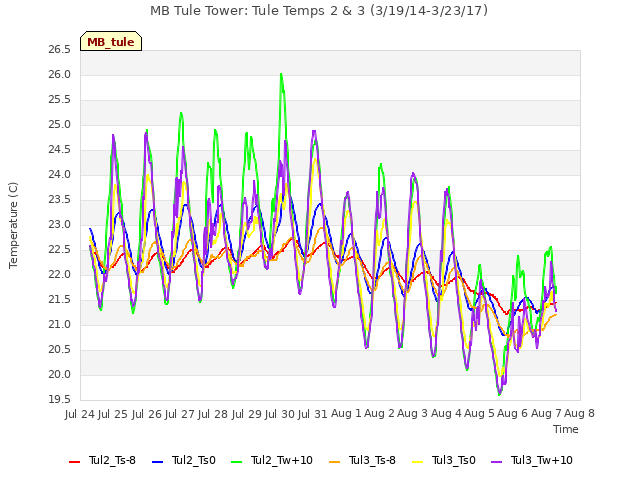Click the green peak near 26.0 on Jul 30

coord(281,74)
